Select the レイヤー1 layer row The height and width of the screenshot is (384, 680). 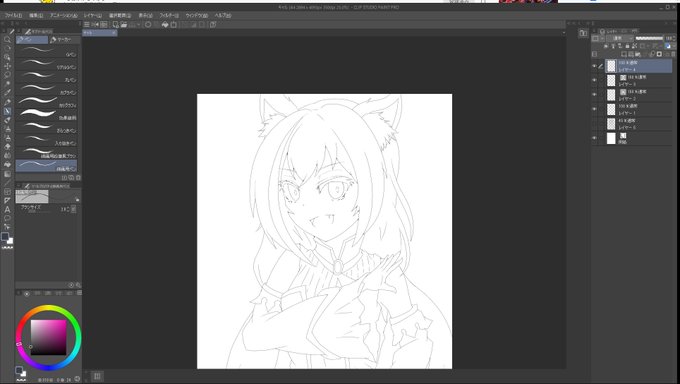click(638, 109)
